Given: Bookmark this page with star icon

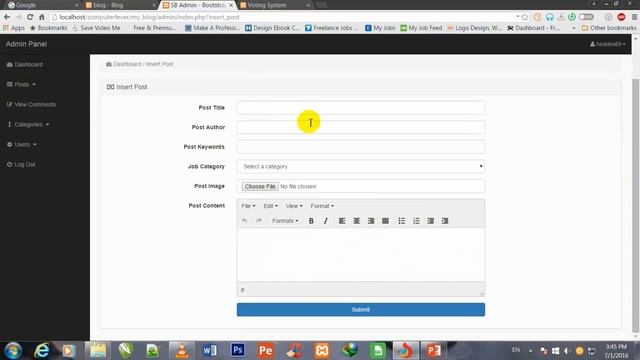Looking at the screenshot, I should pos(524,17).
